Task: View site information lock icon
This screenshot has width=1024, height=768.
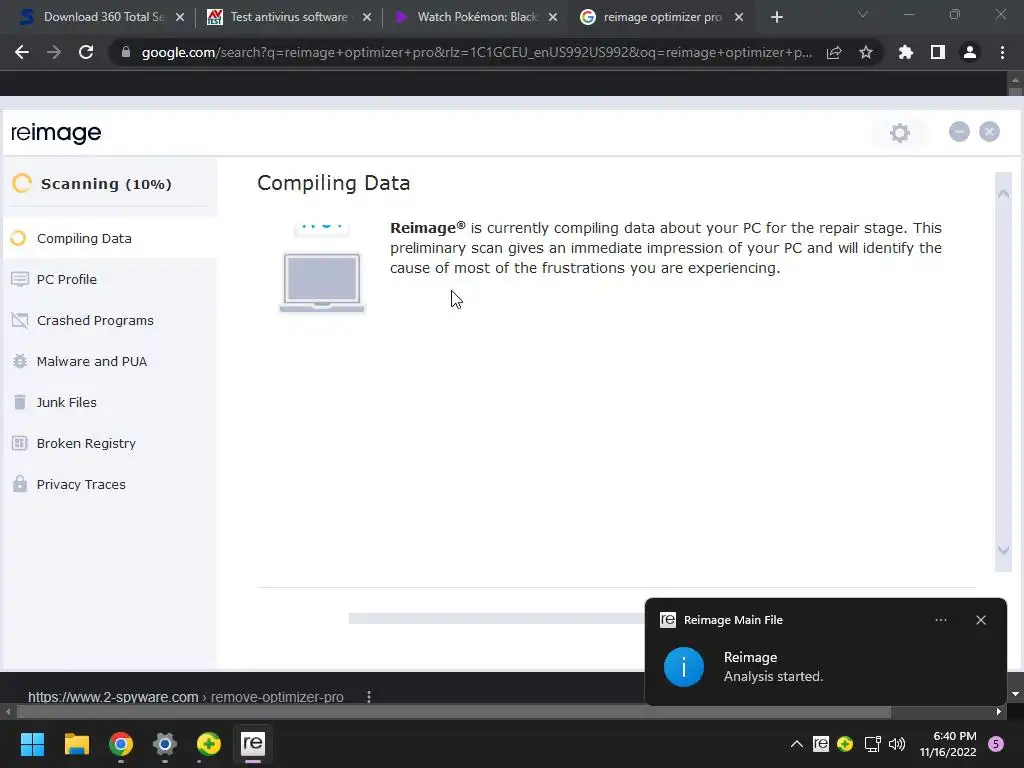Action: 126,52
